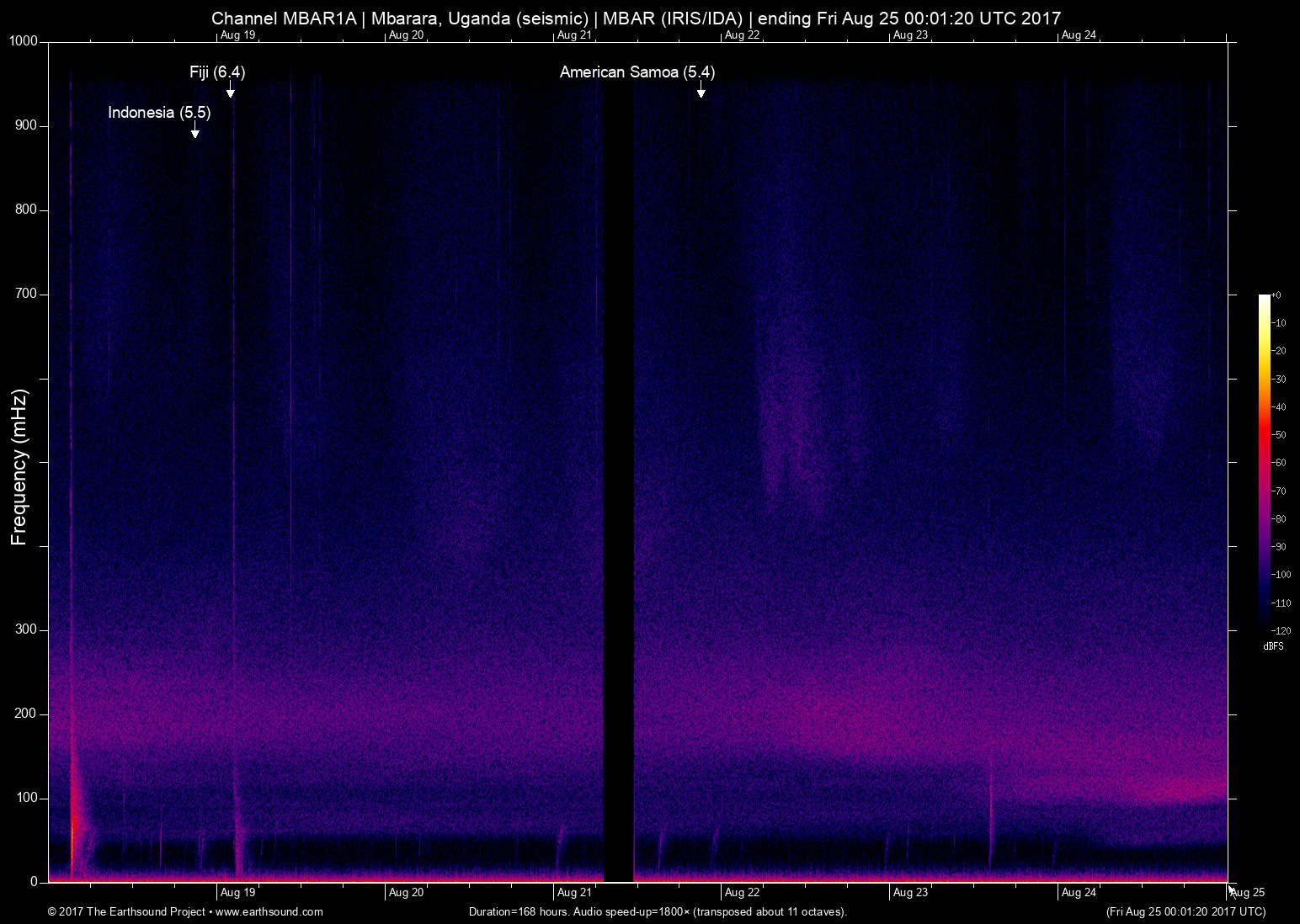Click the 1000 tick on frequency axis
The width and height of the screenshot is (1300, 924).
coord(24,41)
